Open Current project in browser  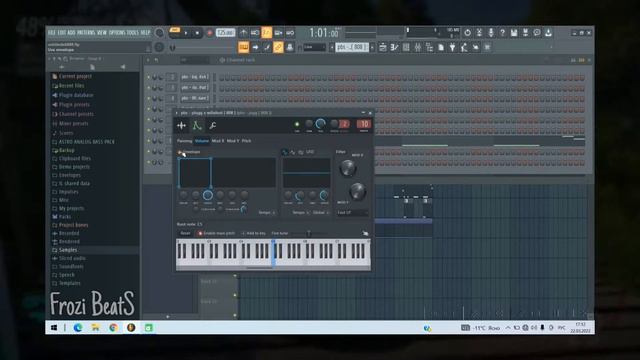pyautogui.click(x=75, y=76)
